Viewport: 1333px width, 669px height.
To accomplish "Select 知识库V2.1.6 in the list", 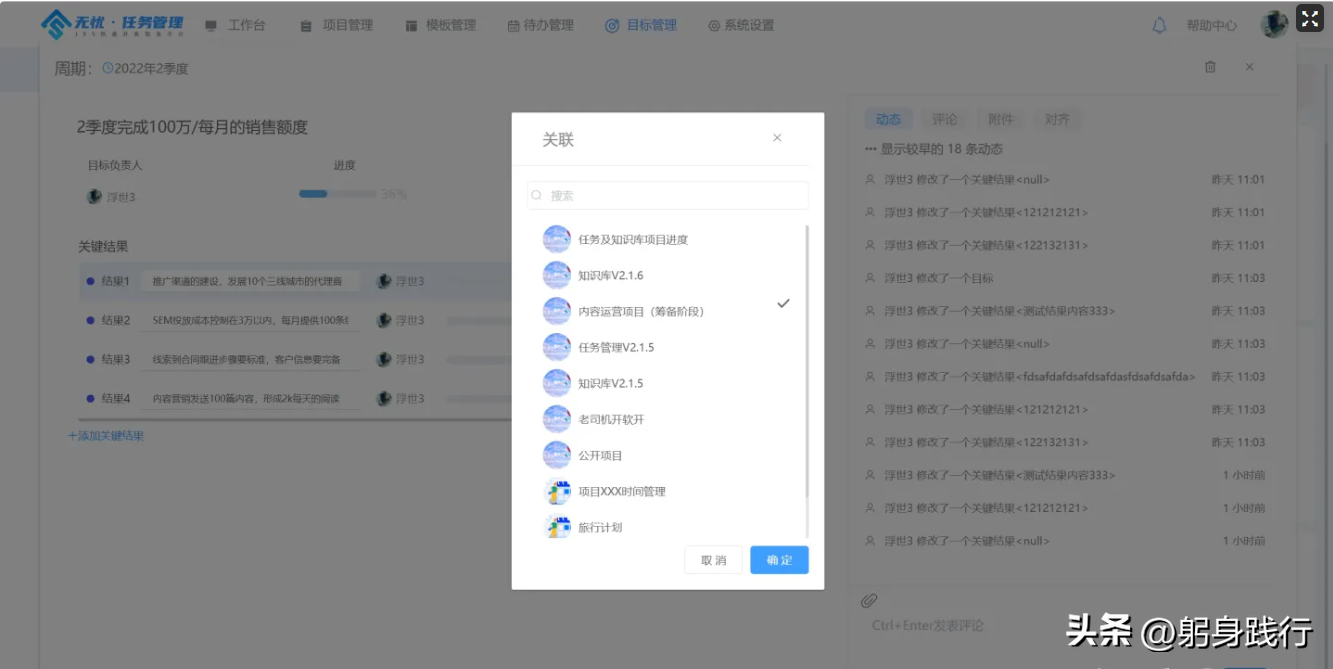I will click(610, 276).
